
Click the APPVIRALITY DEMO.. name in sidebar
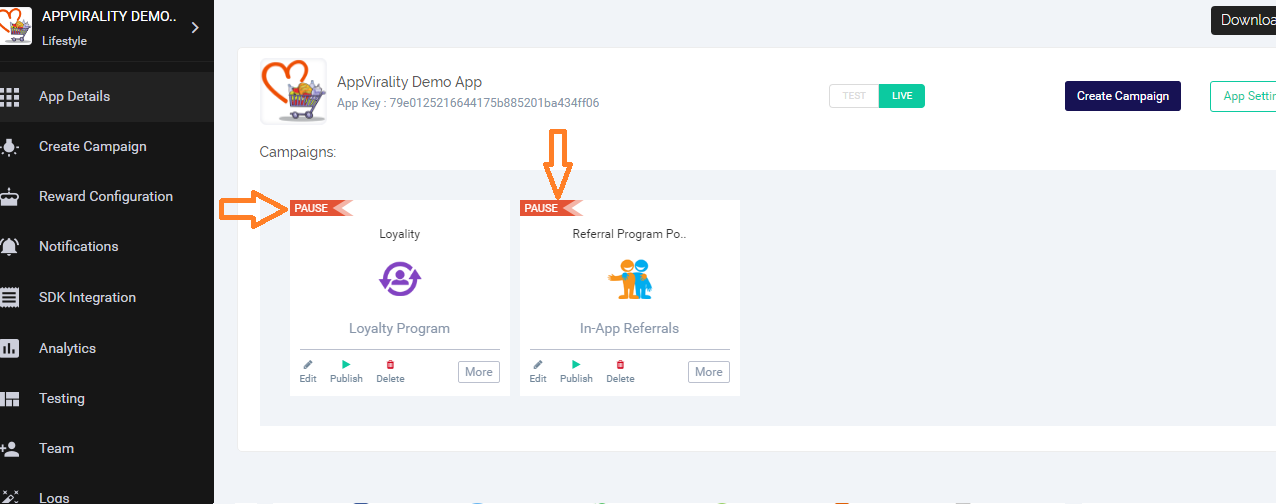coord(110,17)
